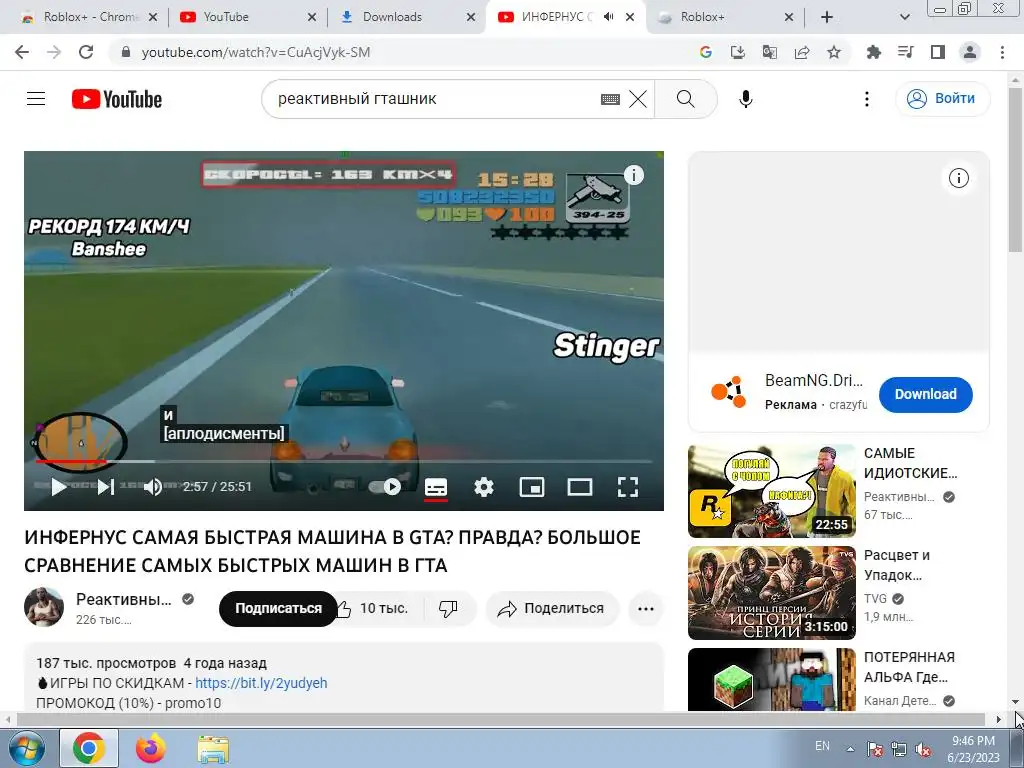Play the video
Viewport: 1024px width, 768px height.
point(59,487)
